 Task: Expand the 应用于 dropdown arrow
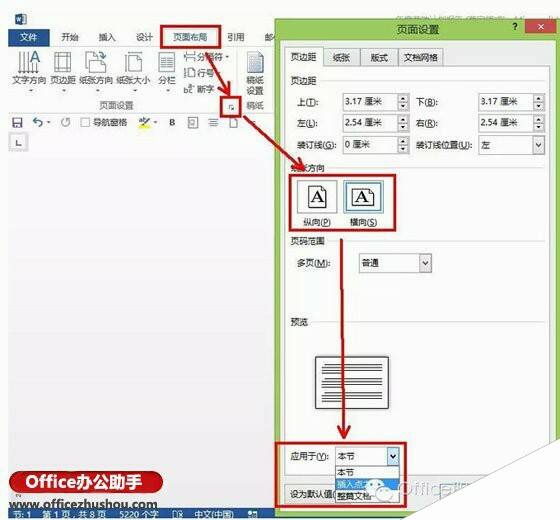pos(392,456)
